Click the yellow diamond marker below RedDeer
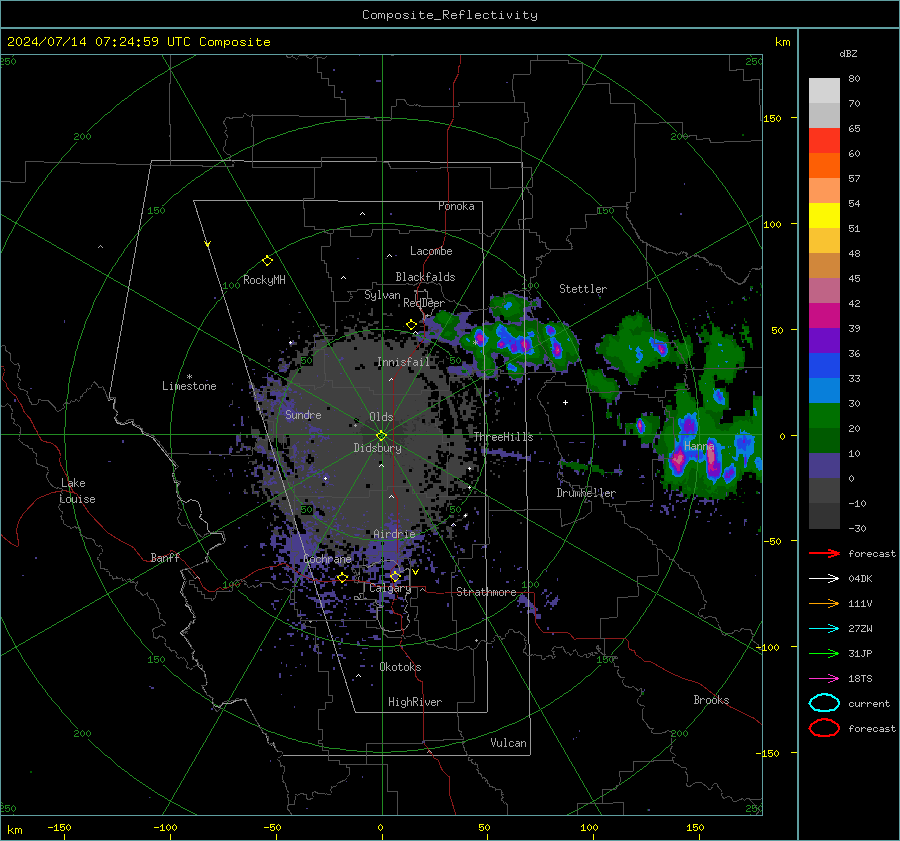 [x=411, y=325]
